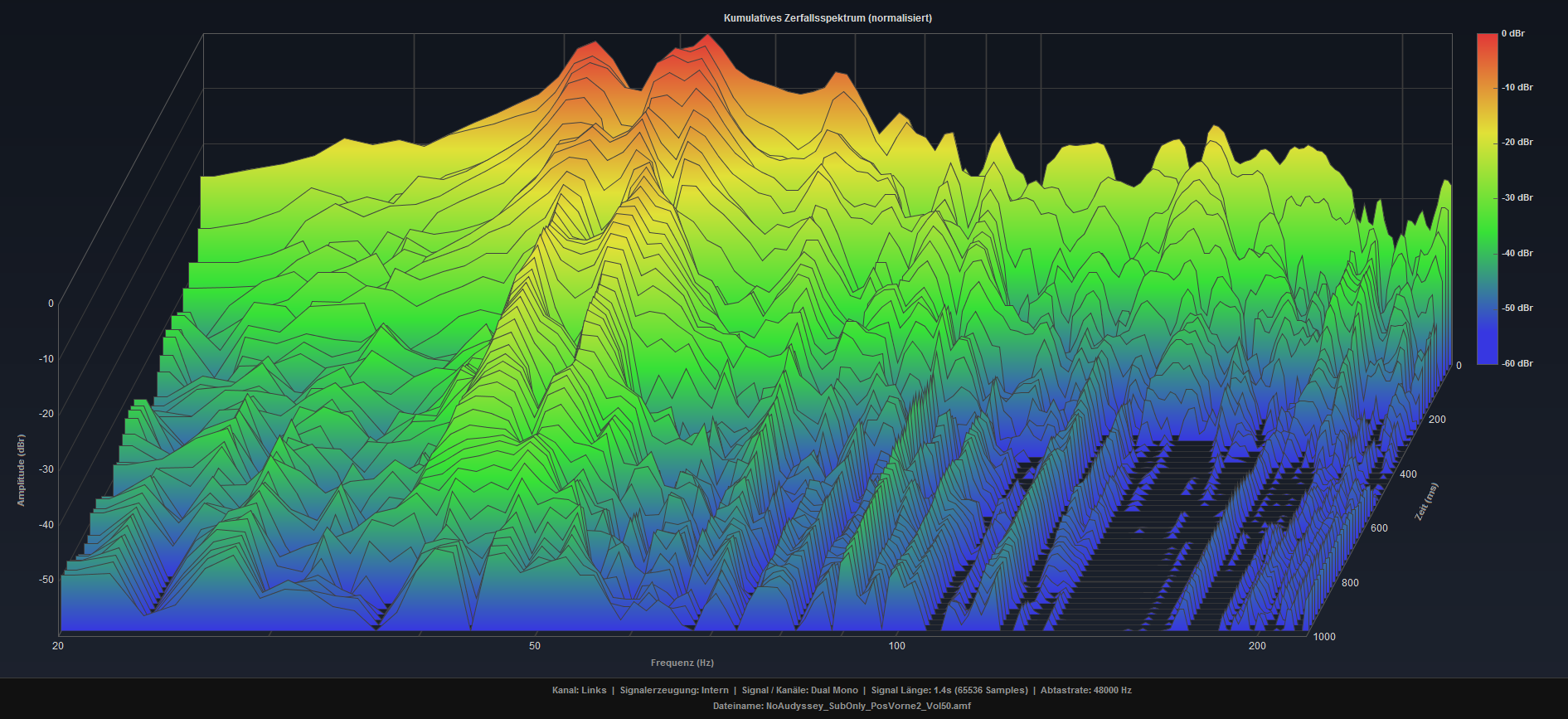Click the red top of the color scale

[1487, 40]
